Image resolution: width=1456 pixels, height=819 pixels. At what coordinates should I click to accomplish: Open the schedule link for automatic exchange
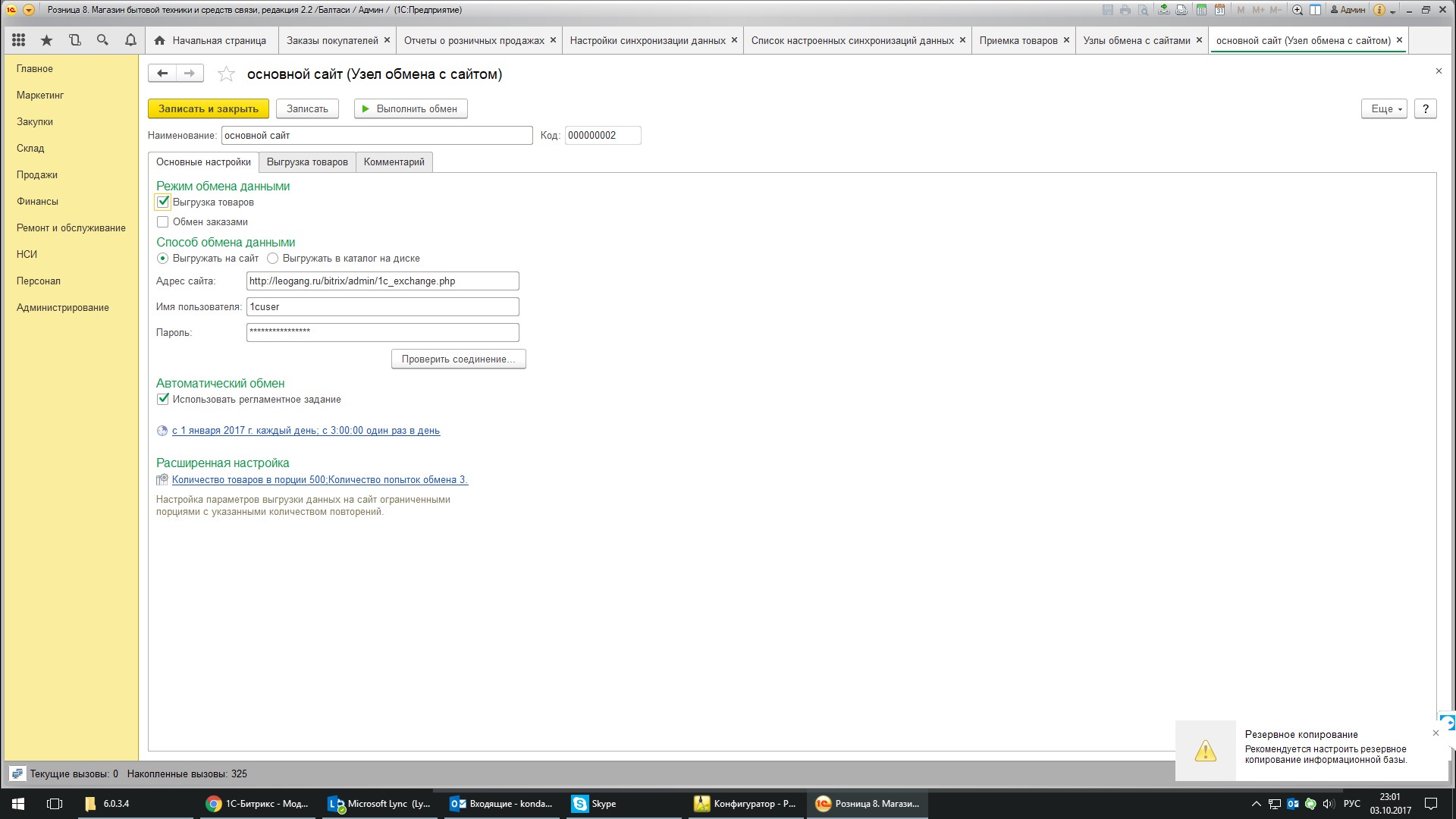(x=306, y=431)
